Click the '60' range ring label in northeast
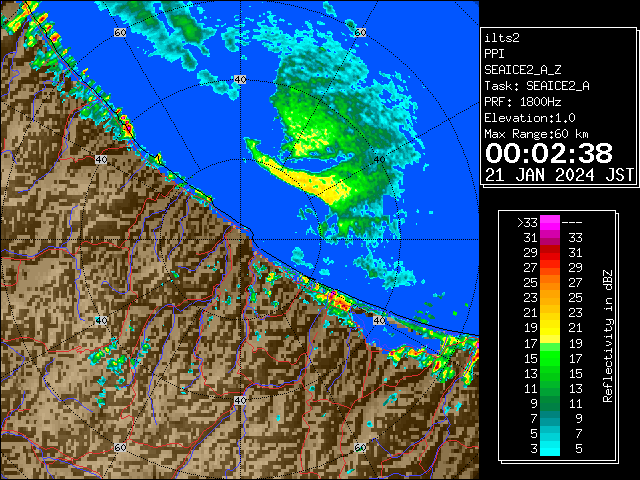 [x=360, y=32]
